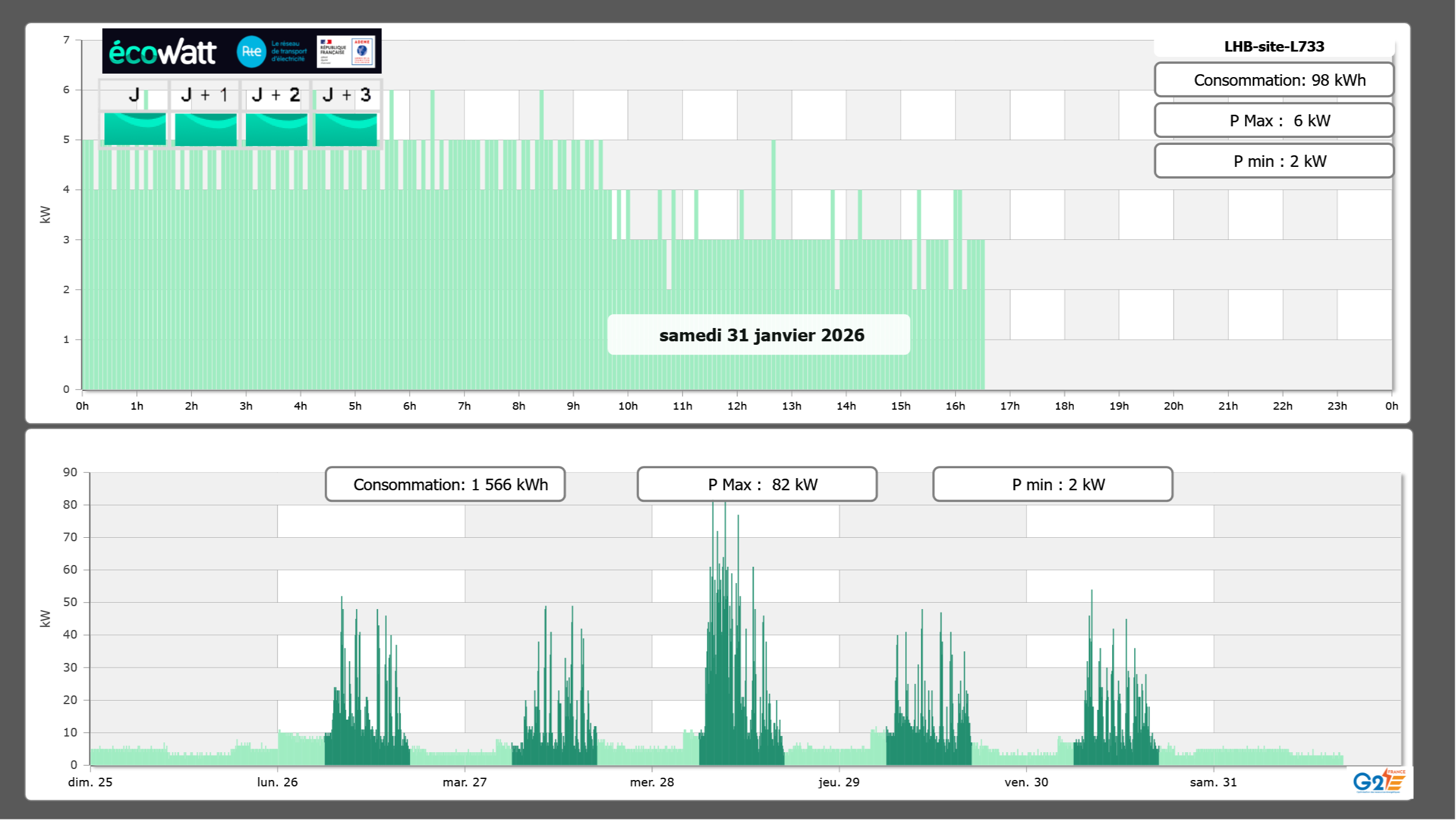The height and width of the screenshot is (820, 1456).
Task: Click the weekly P Max : 82 kW box
Action: pyautogui.click(x=757, y=484)
